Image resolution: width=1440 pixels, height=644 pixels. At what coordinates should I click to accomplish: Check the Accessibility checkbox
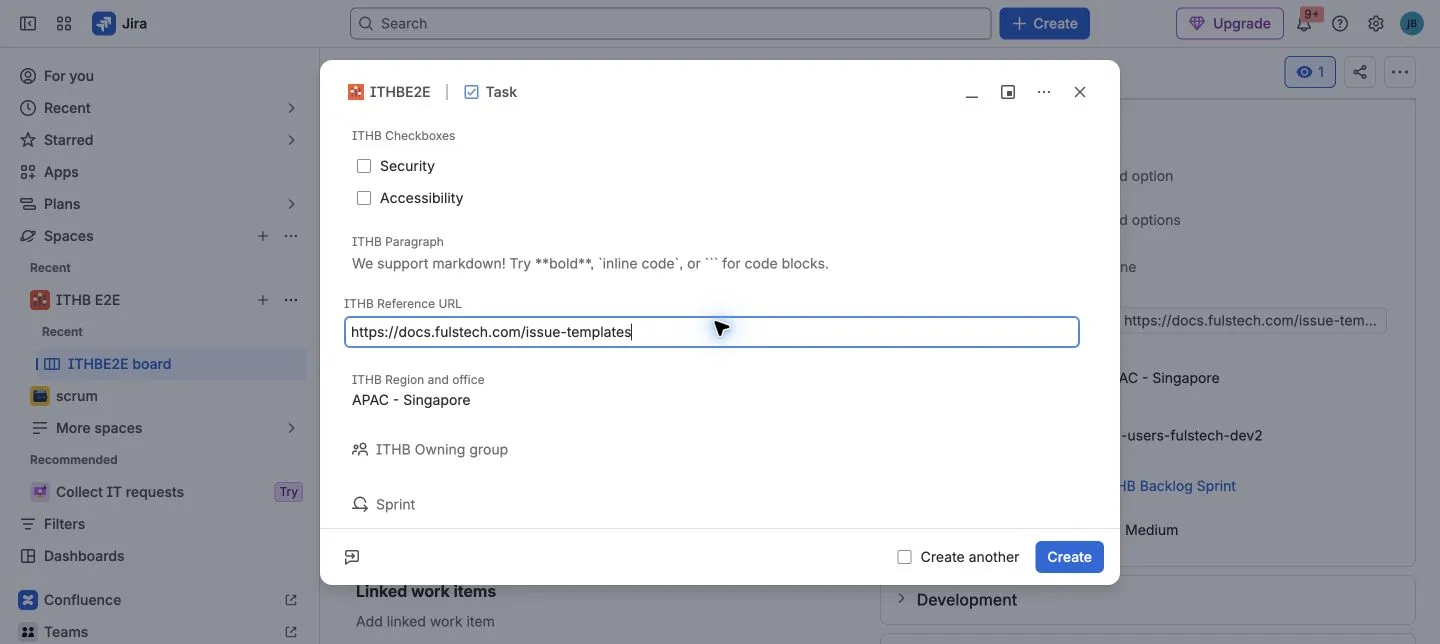coord(364,198)
